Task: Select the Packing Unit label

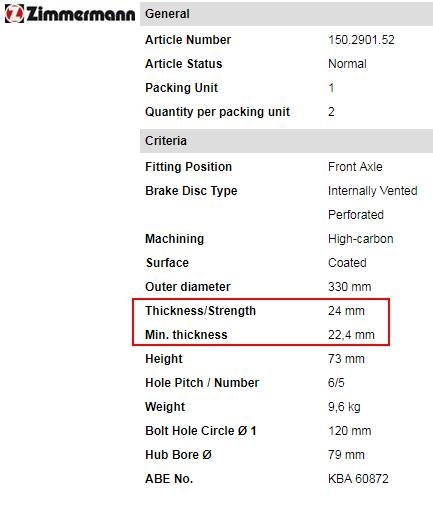Action: tap(181, 88)
